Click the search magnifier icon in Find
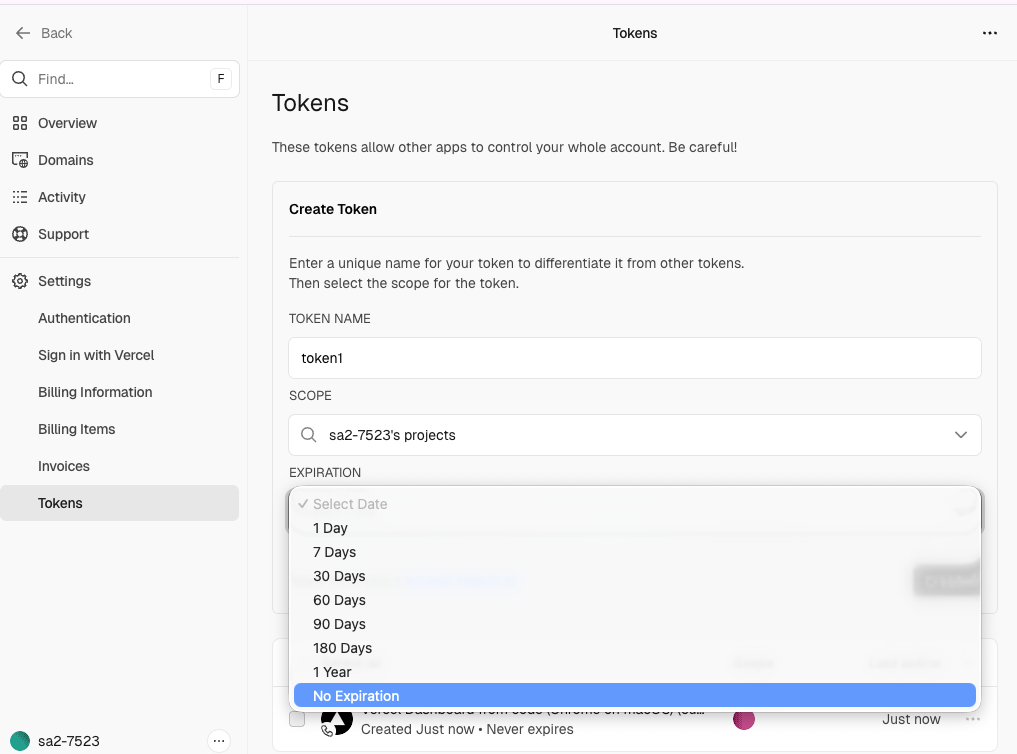This screenshot has height=754, width=1017. pyautogui.click(x=19, y=79)
